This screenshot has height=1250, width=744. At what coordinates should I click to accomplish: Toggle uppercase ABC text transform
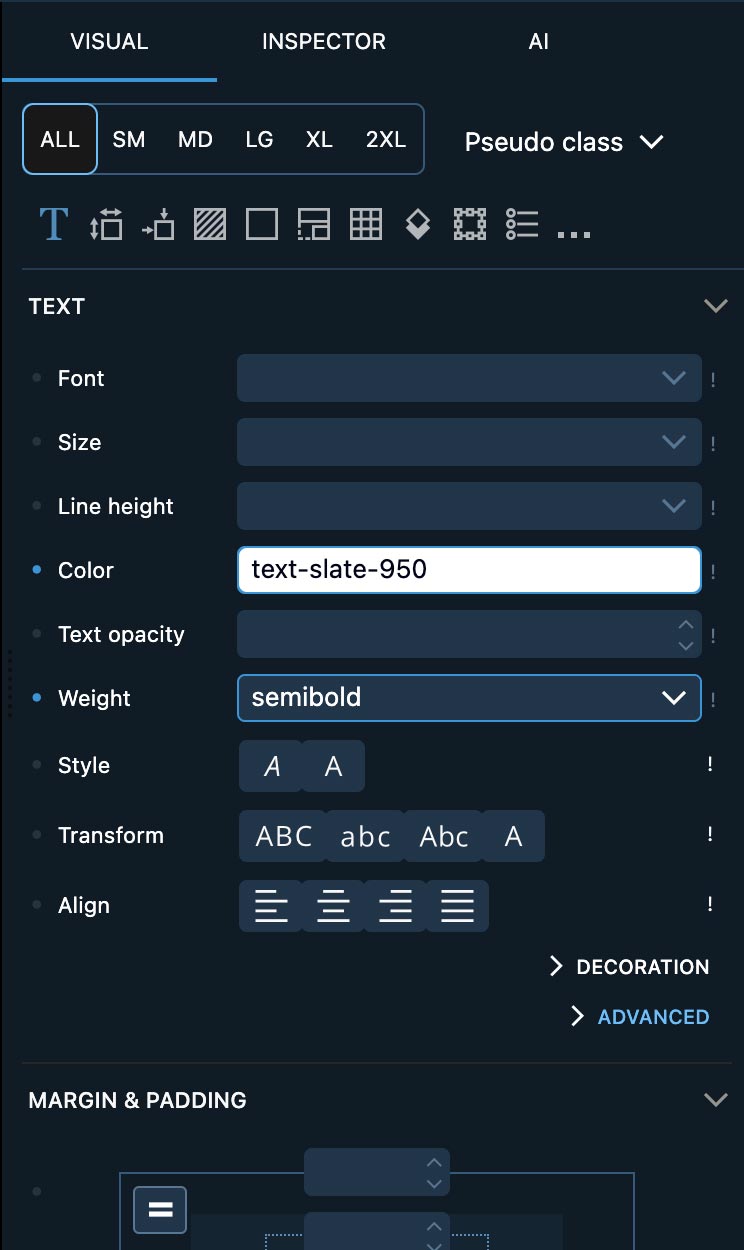click(284, 836)
